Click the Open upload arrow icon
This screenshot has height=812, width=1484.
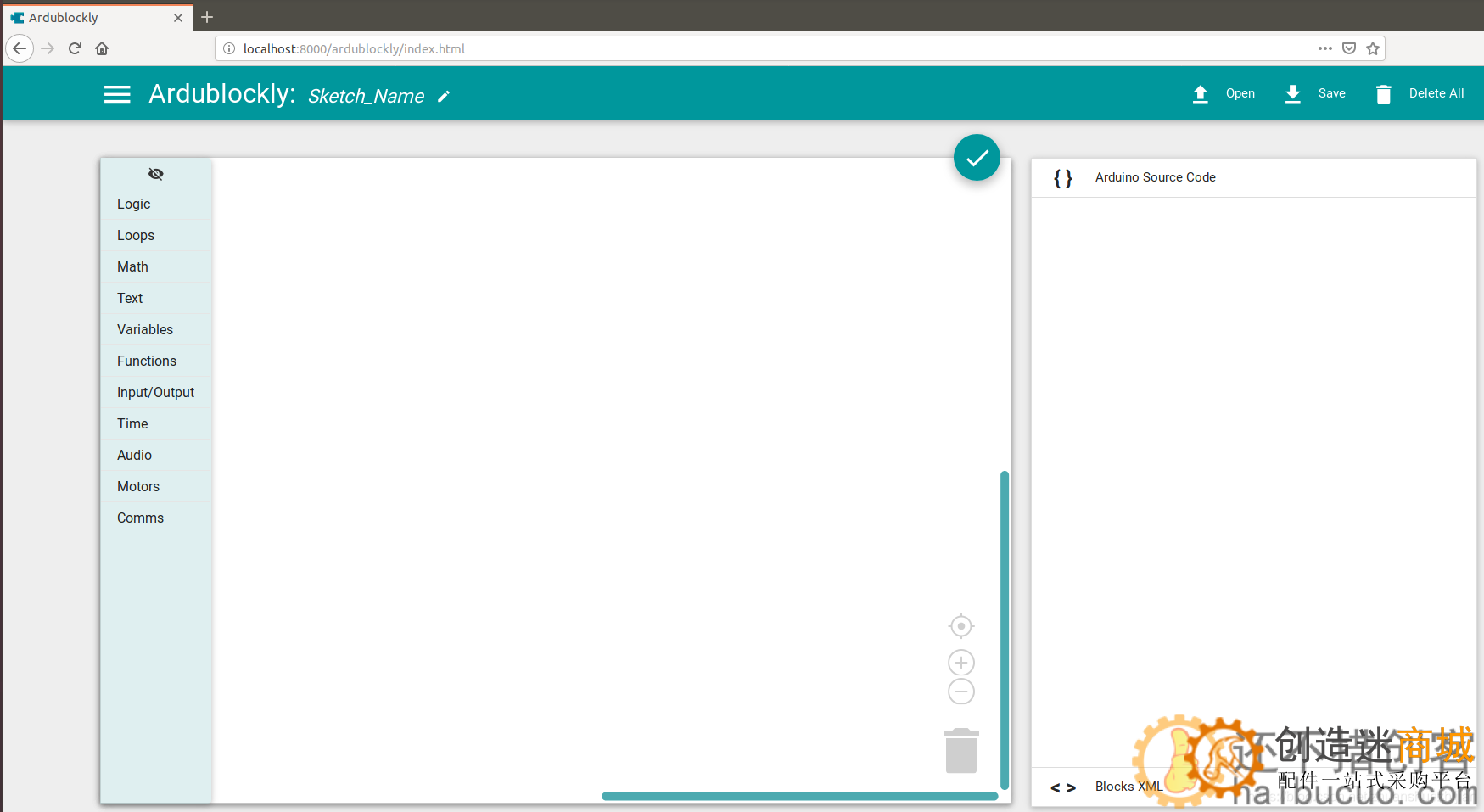coord(1200,94)
